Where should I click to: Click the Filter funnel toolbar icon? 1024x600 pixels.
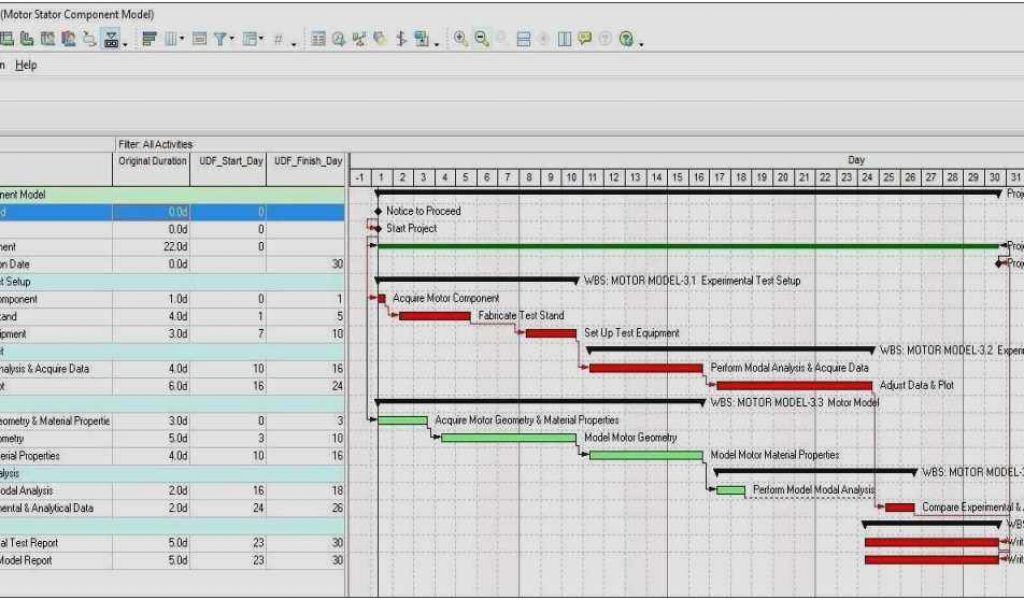tap(219, 39)
